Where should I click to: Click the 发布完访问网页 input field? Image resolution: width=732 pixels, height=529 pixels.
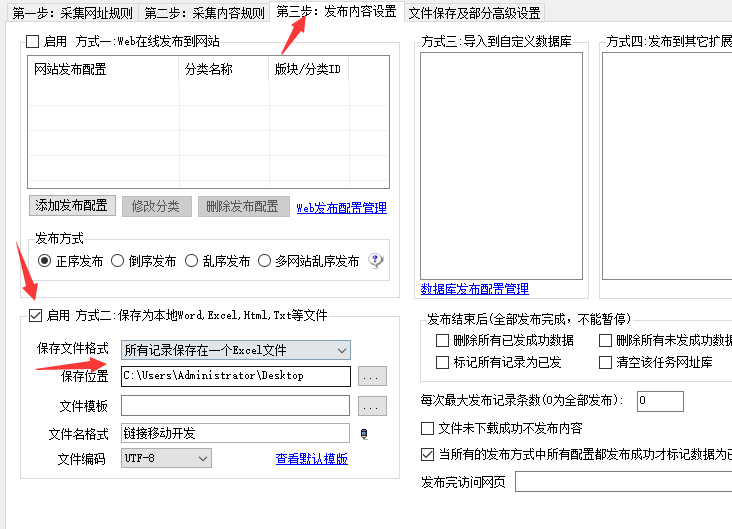coord(624,481)
